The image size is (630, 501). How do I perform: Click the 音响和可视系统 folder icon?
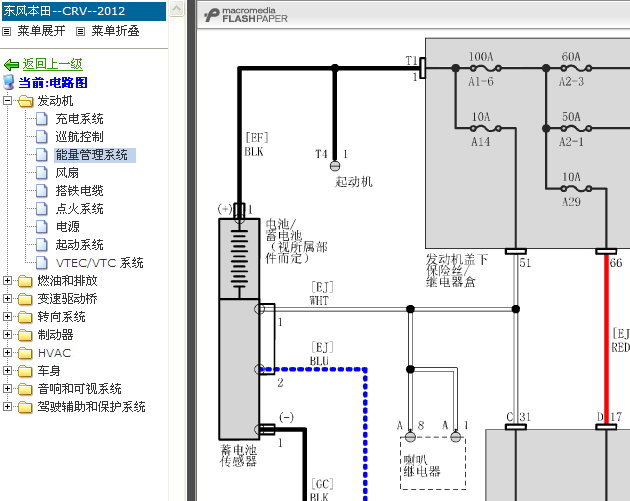[x=25, y=389]
